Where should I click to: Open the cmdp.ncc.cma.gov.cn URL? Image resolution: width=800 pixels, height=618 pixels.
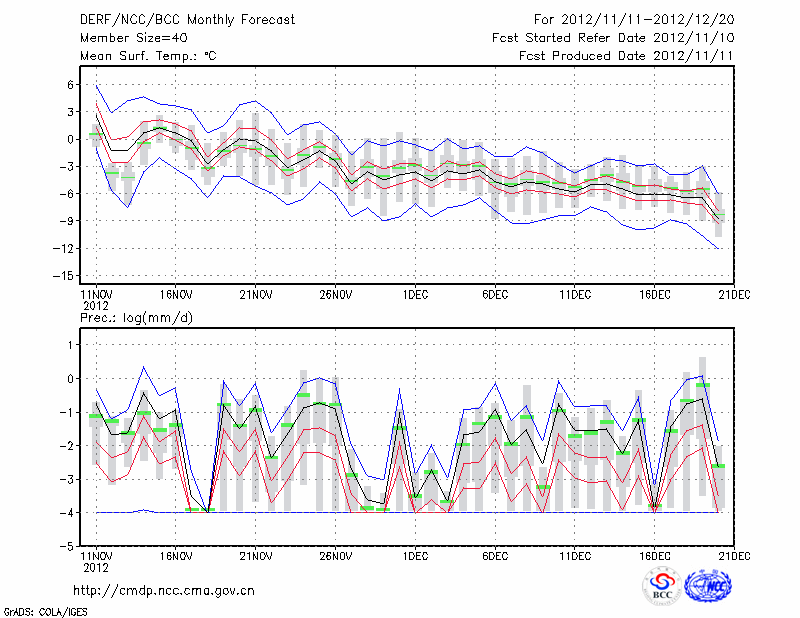pyautogui.click(x=164, y=590)
